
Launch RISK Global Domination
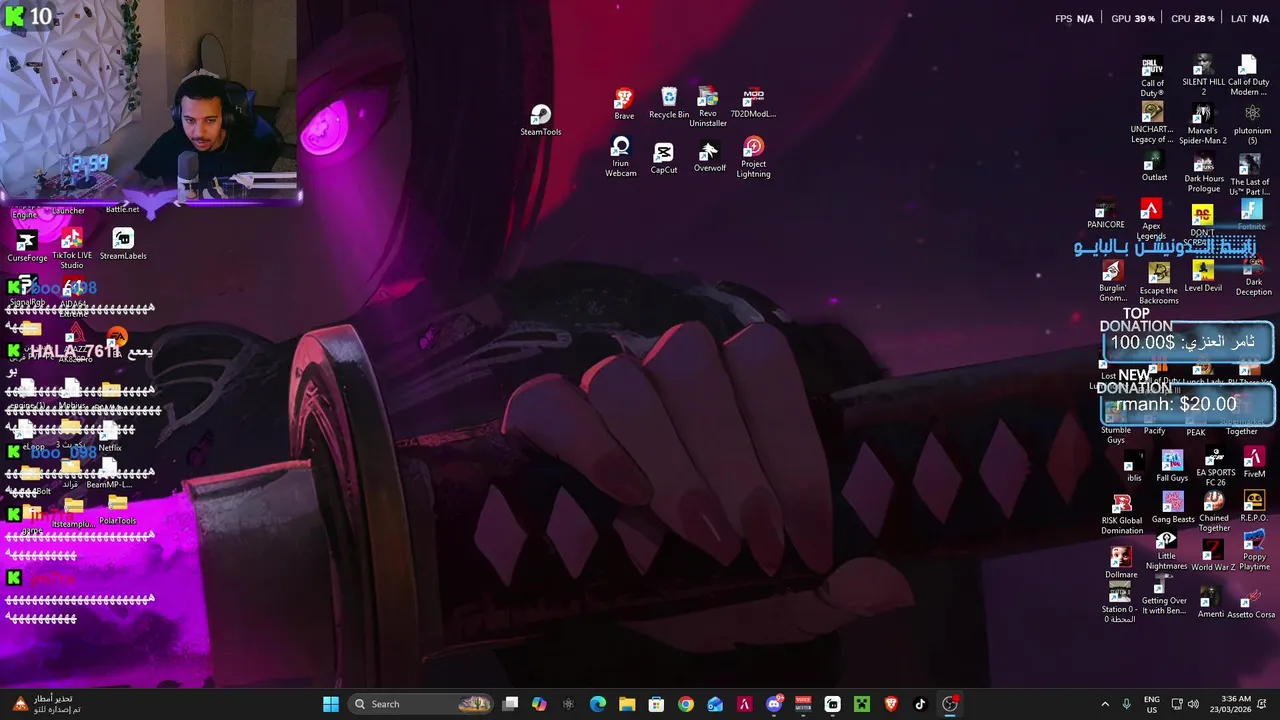tap(1122, 514)
